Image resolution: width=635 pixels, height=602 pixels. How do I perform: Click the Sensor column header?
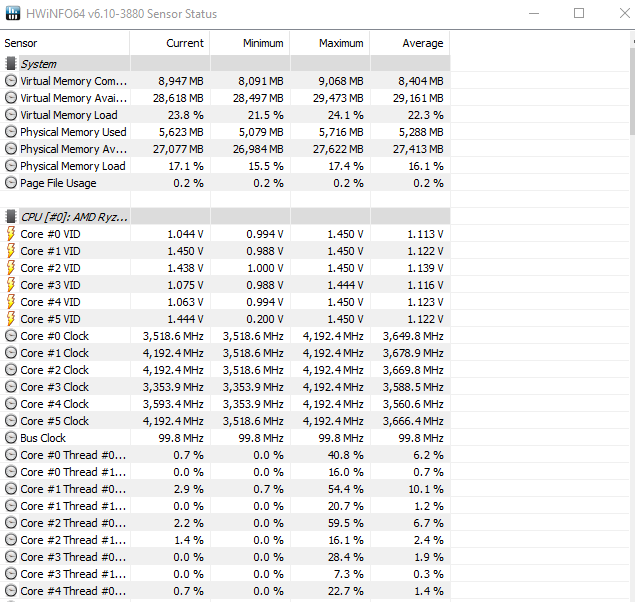coord(65,43)
